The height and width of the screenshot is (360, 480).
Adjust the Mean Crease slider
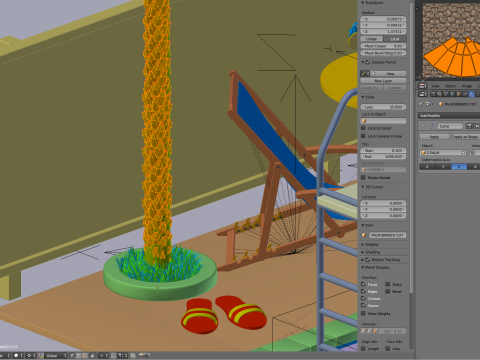click(383, 46)
